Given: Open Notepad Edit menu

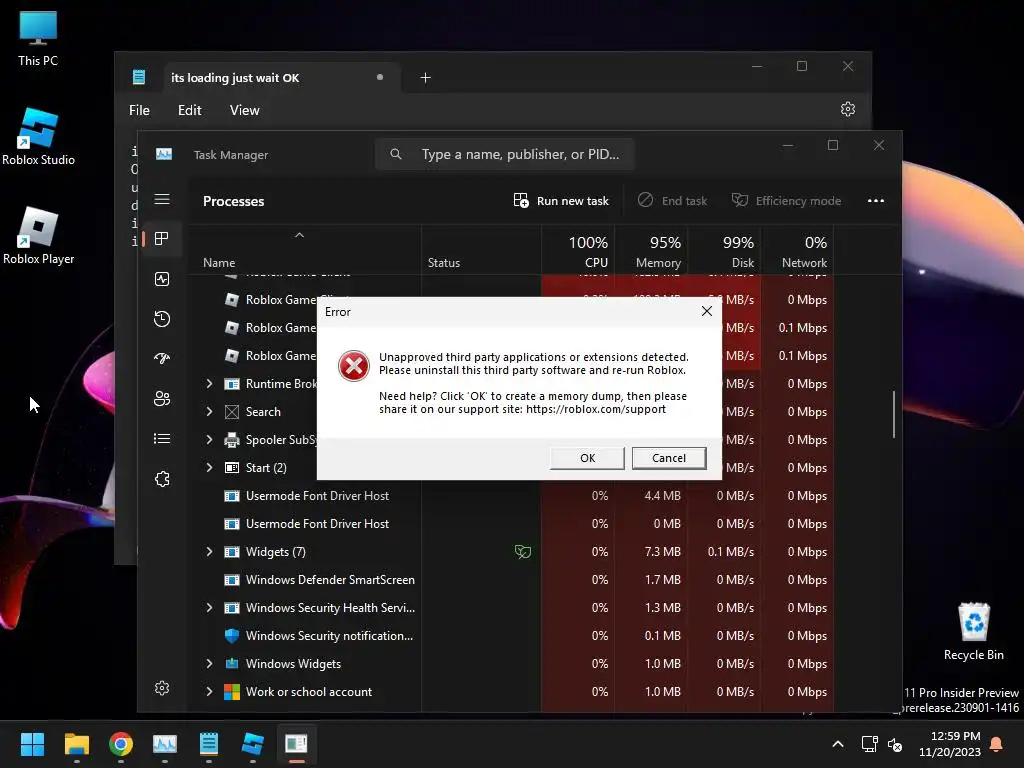Looking at the screenshot, I should (189, 110).
